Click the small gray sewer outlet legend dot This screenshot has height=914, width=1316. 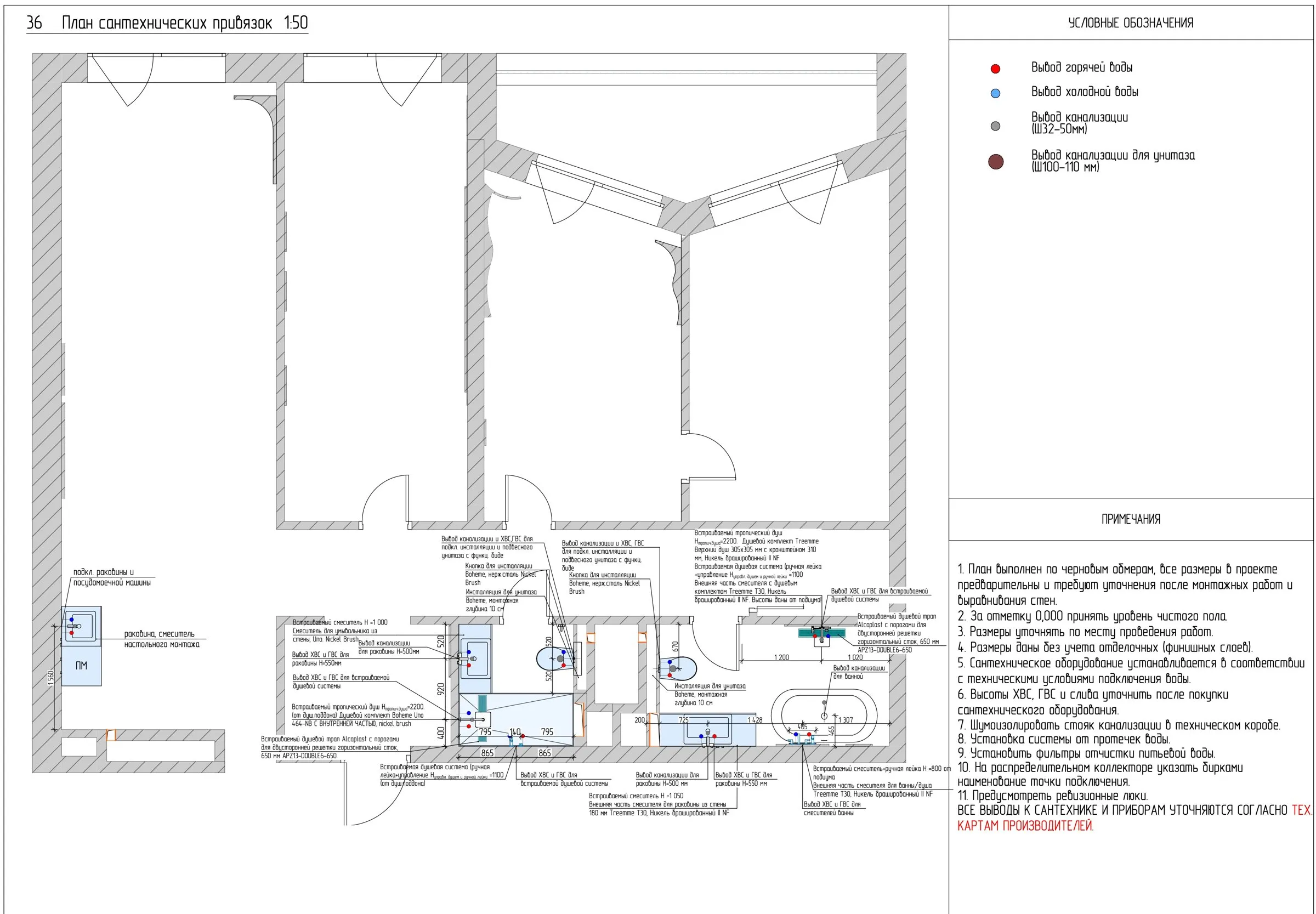pyautogui.click(x=995, y=126)
